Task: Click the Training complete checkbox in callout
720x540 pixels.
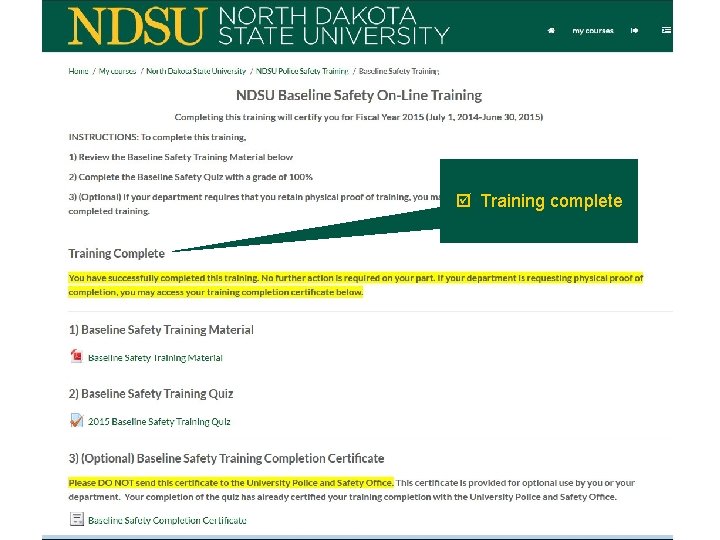Action: (463, 201)
